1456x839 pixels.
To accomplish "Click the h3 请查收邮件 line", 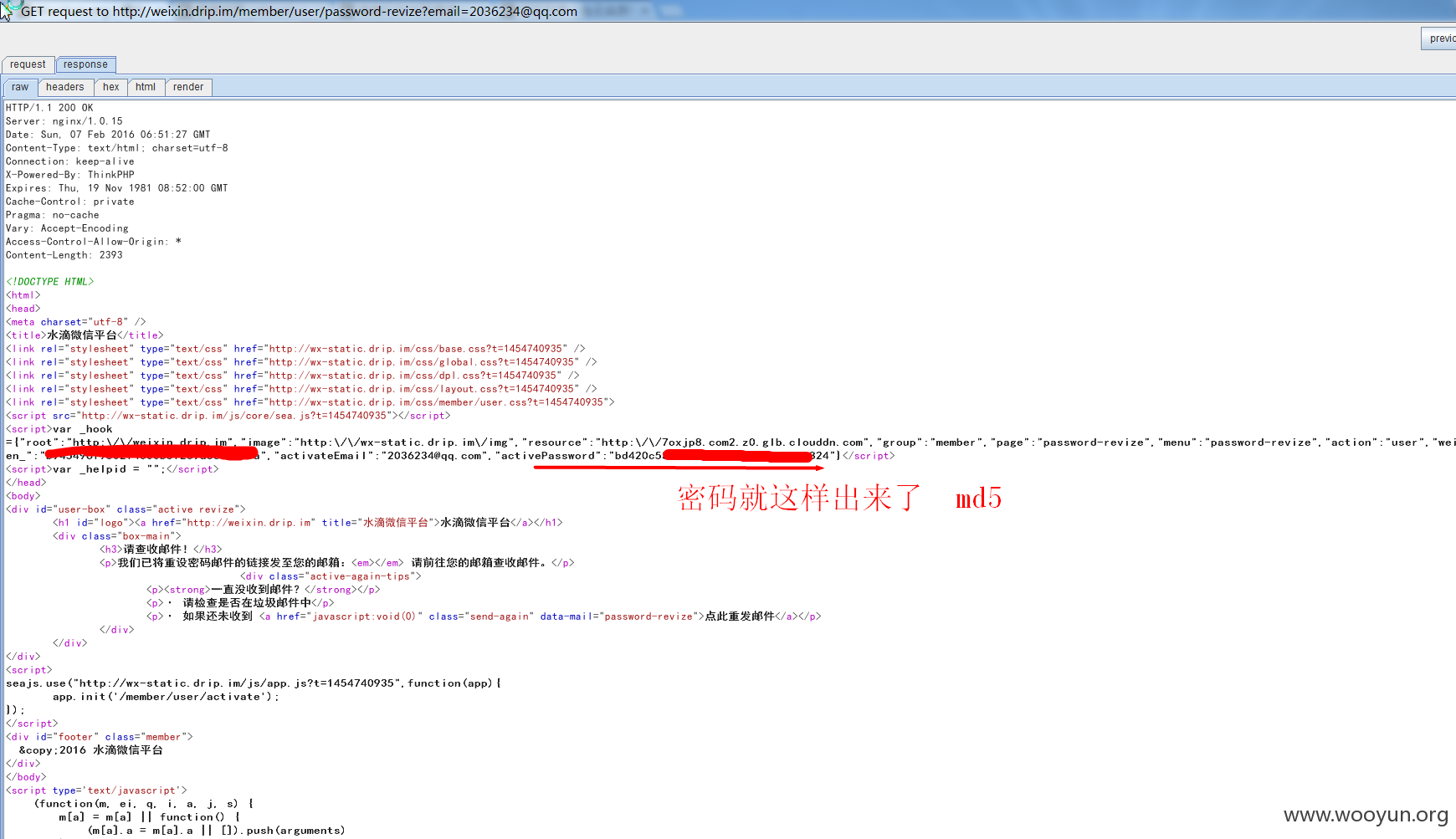I will (x=161, y=550).
